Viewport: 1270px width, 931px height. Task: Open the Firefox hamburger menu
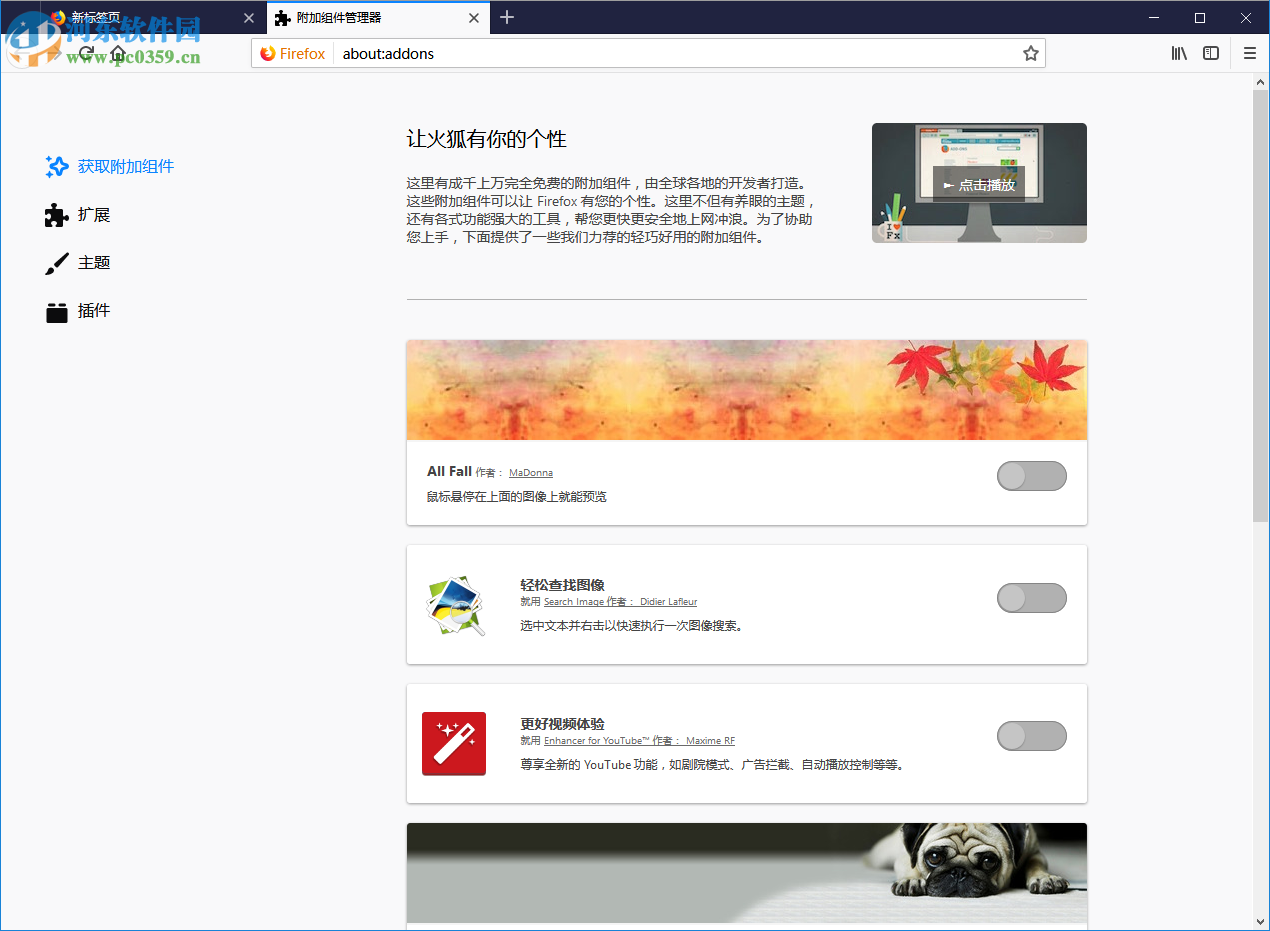[1249, 53]
